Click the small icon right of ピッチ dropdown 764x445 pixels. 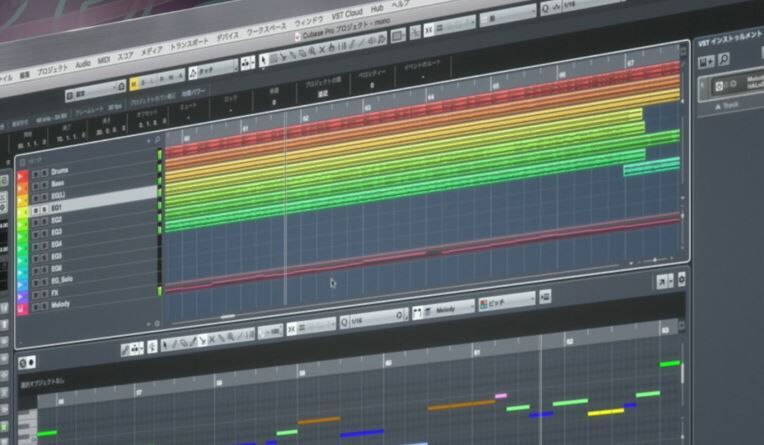(x=545, y=296)
